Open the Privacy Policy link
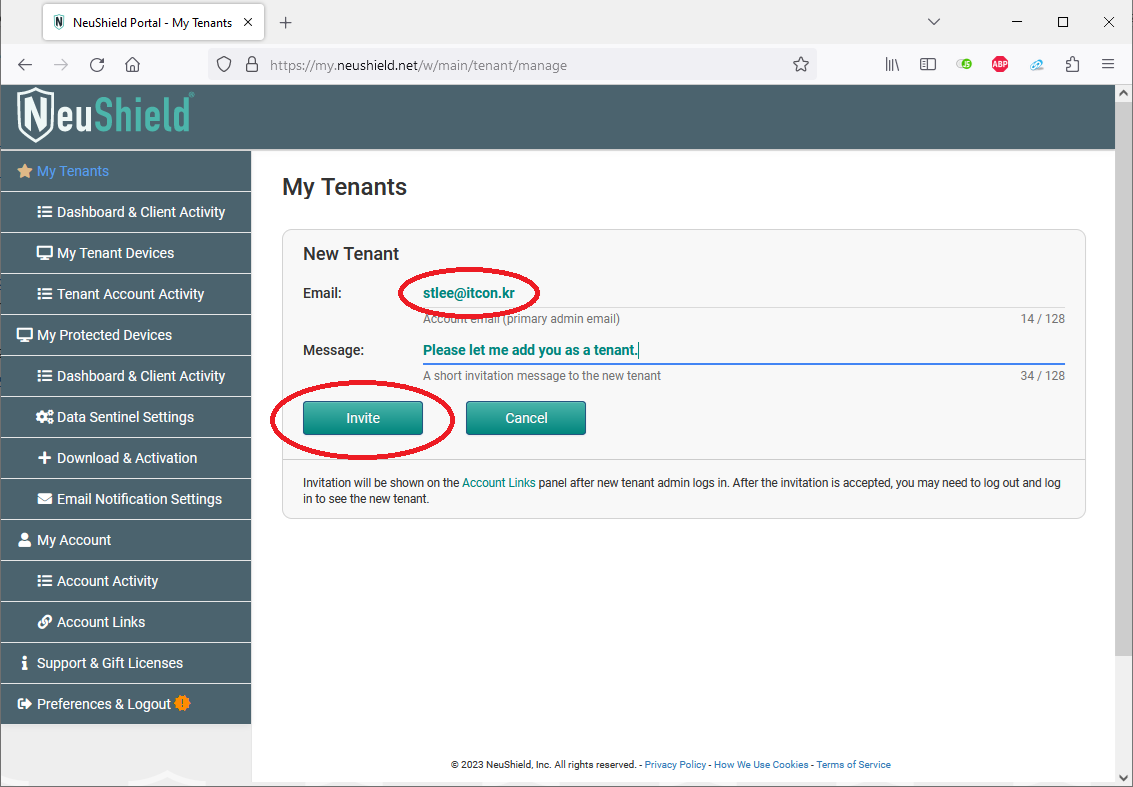The height and width of the screenshot is (787, 1133). pyautogui.click(x=675, y=765)
